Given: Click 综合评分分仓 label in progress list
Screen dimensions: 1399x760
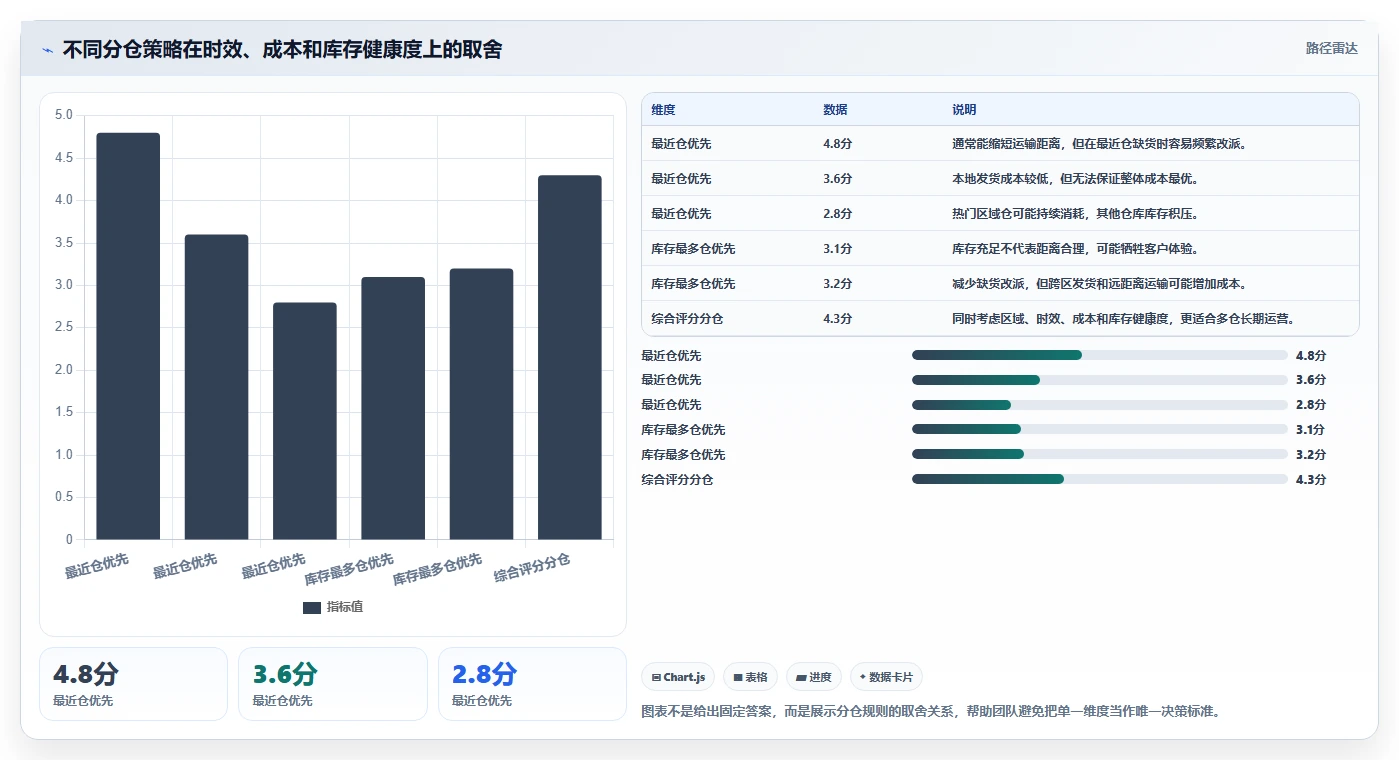Looking at the screenshot, I should tap(677, 480).
